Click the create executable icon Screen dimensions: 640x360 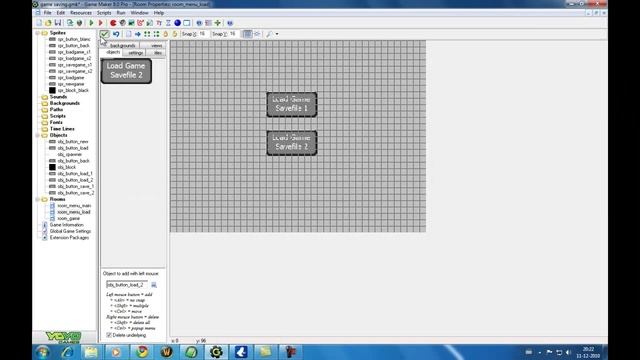tap(70, 23)
